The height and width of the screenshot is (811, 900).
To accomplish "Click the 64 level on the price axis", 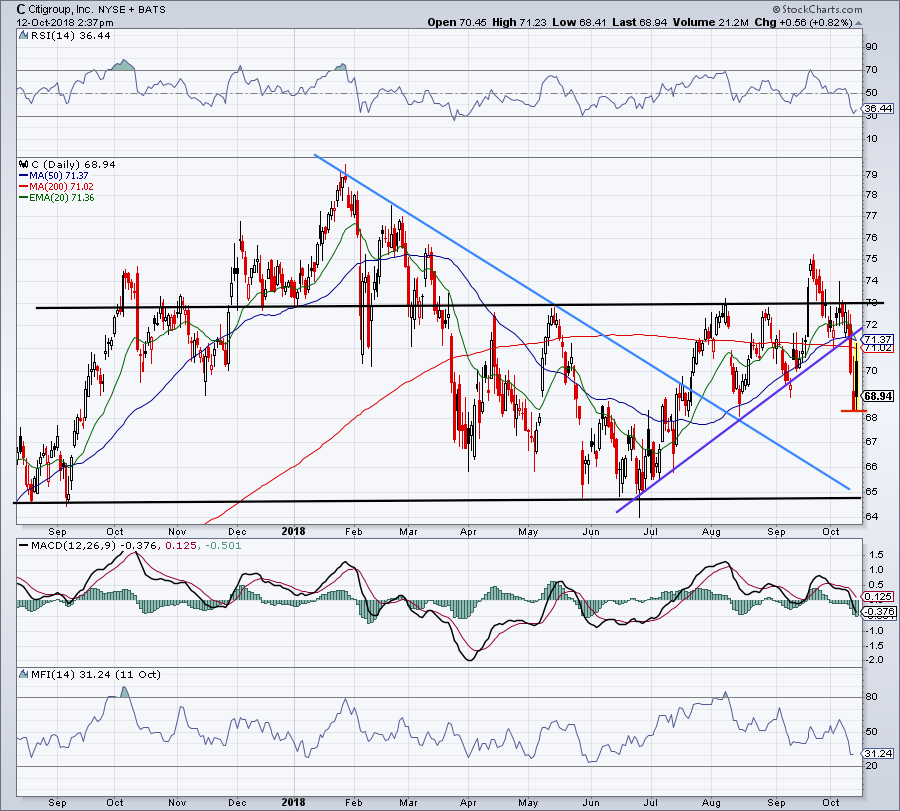I will pyautogui.click(x=871, y=517).
